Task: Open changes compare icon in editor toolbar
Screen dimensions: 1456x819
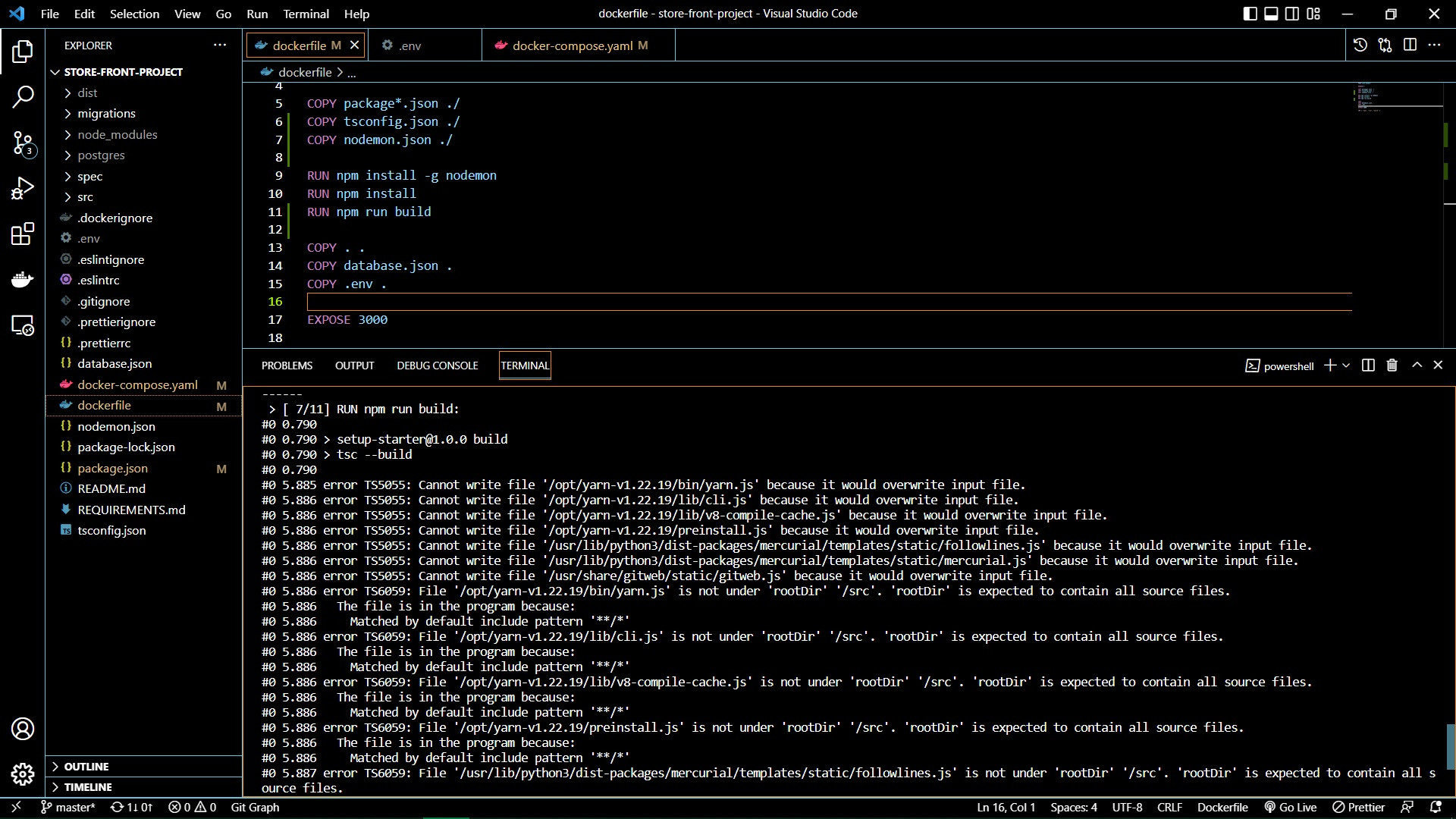Action: [x=1385, y=45]
